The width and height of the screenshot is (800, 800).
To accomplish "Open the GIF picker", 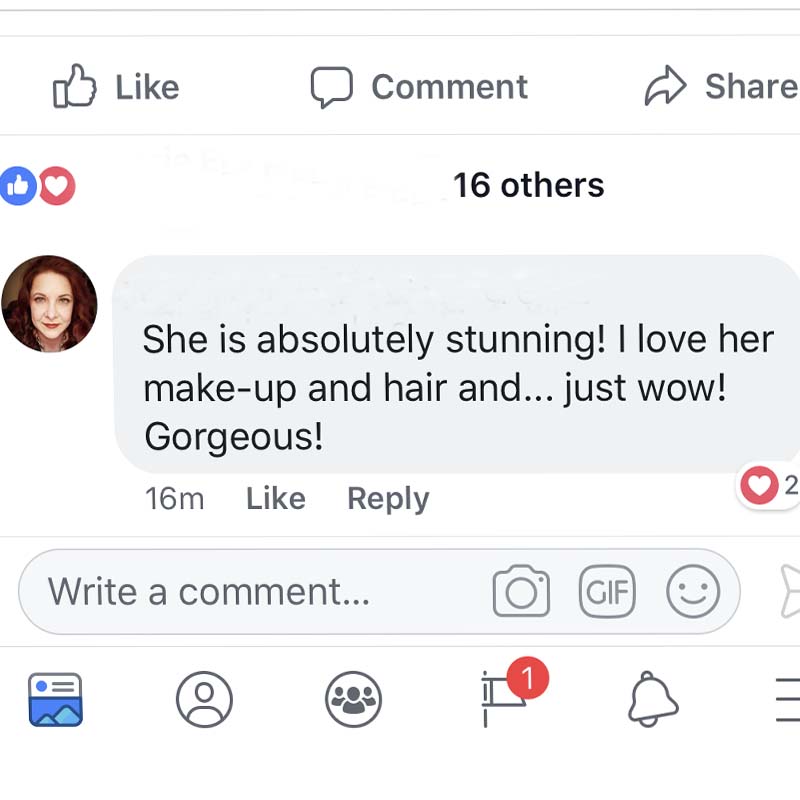I will [607, 592].
